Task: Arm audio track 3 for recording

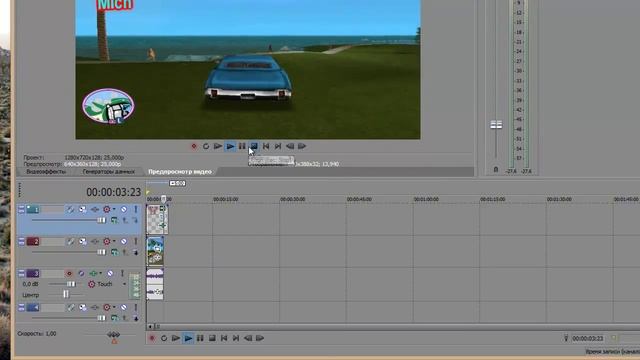Action: 69,273
